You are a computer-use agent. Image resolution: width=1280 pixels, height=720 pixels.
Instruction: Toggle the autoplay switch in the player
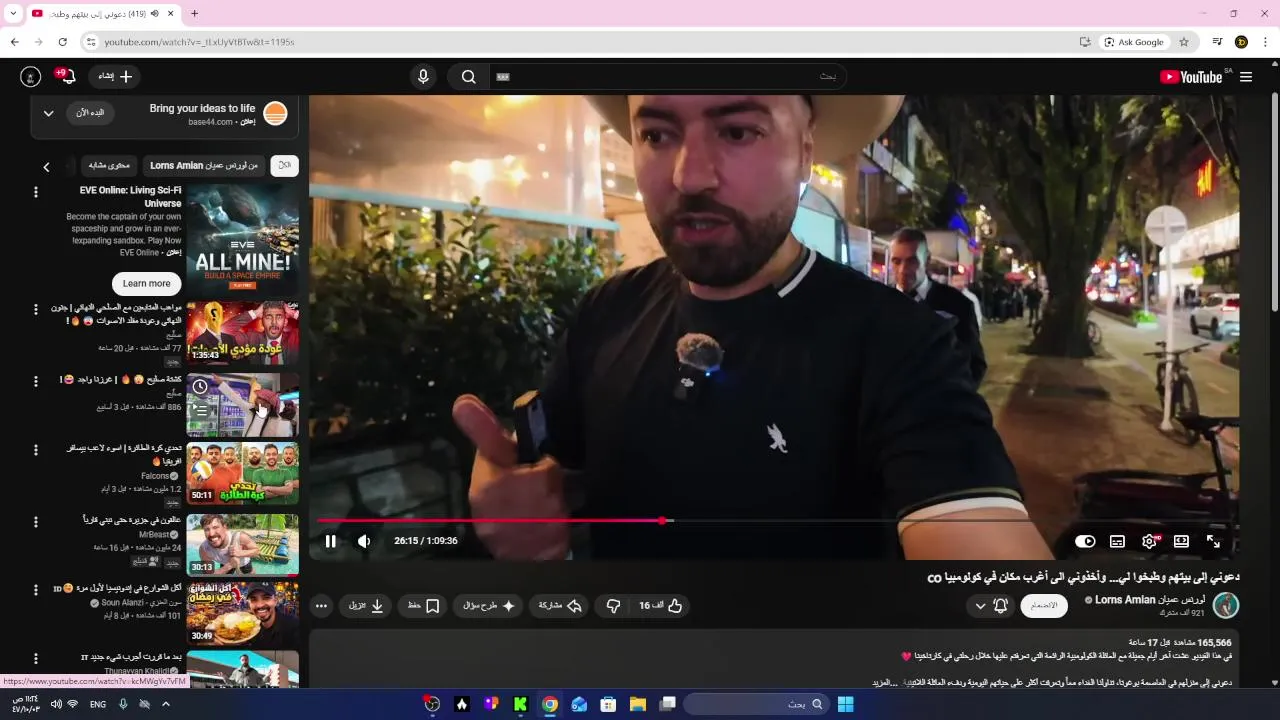(1085, 541)
